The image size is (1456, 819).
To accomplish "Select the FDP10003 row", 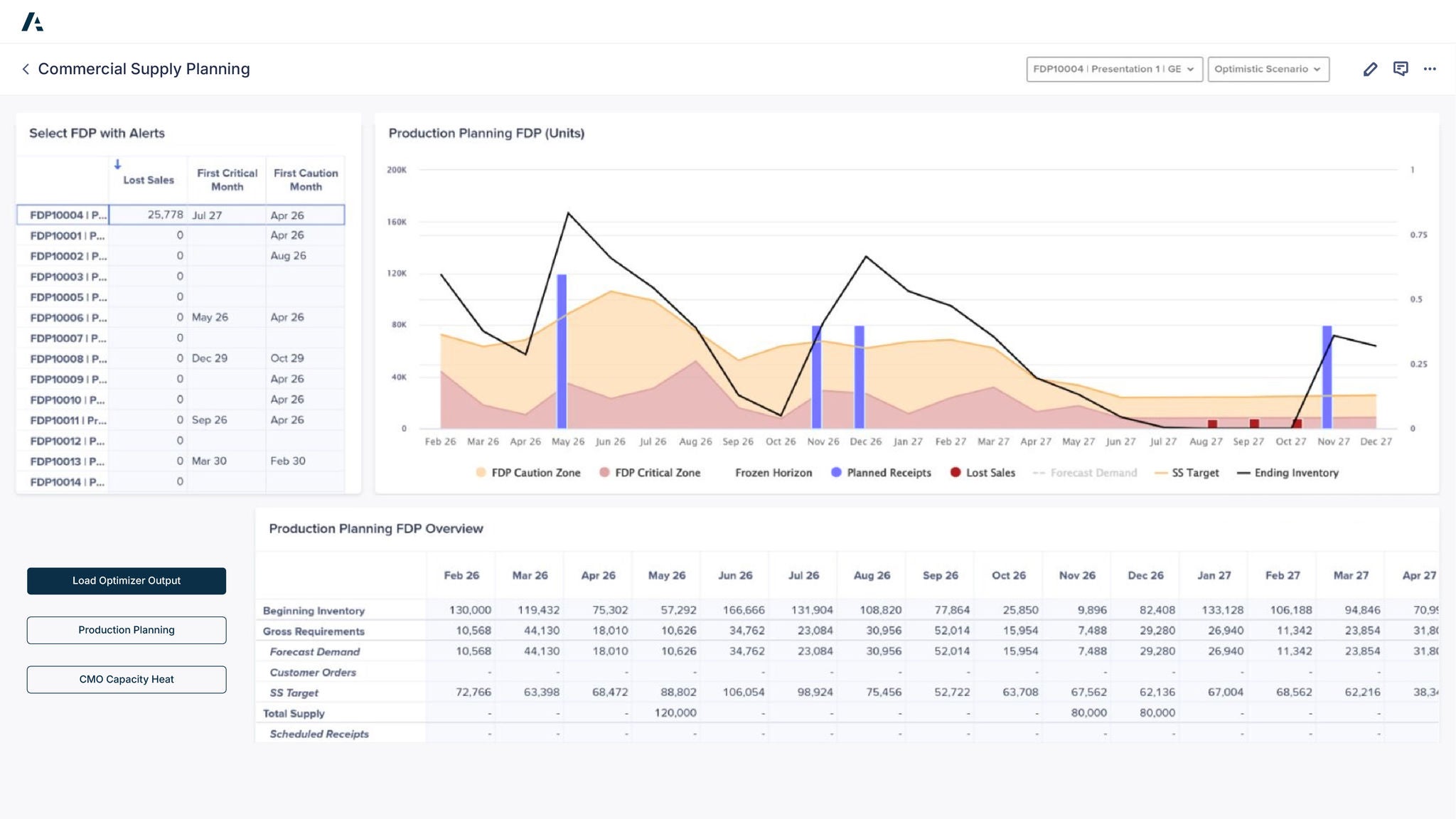I will point(181,277).
